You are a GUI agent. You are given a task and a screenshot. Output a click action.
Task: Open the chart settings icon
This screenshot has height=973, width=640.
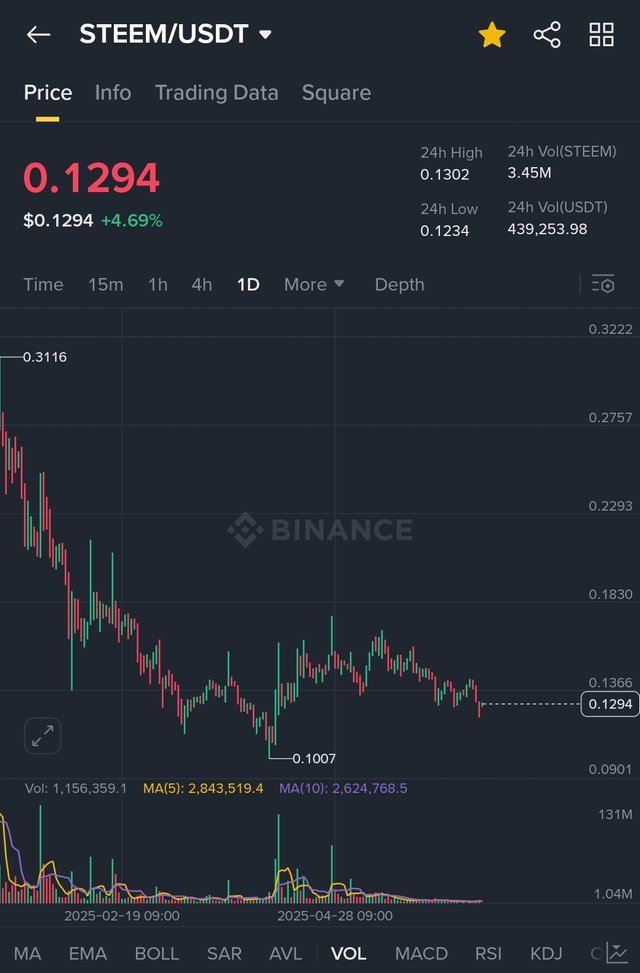pyautogui.click(x=603, y=284)
